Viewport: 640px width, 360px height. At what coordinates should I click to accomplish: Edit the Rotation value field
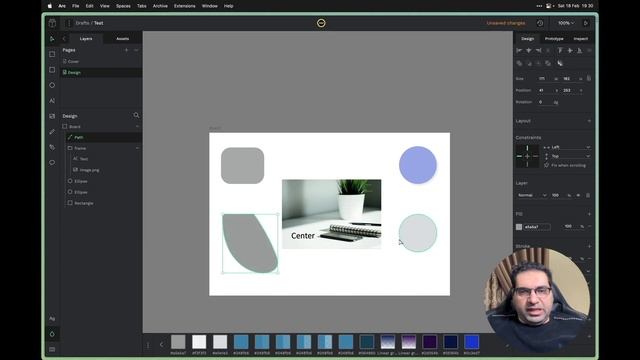tap(548, 102)
